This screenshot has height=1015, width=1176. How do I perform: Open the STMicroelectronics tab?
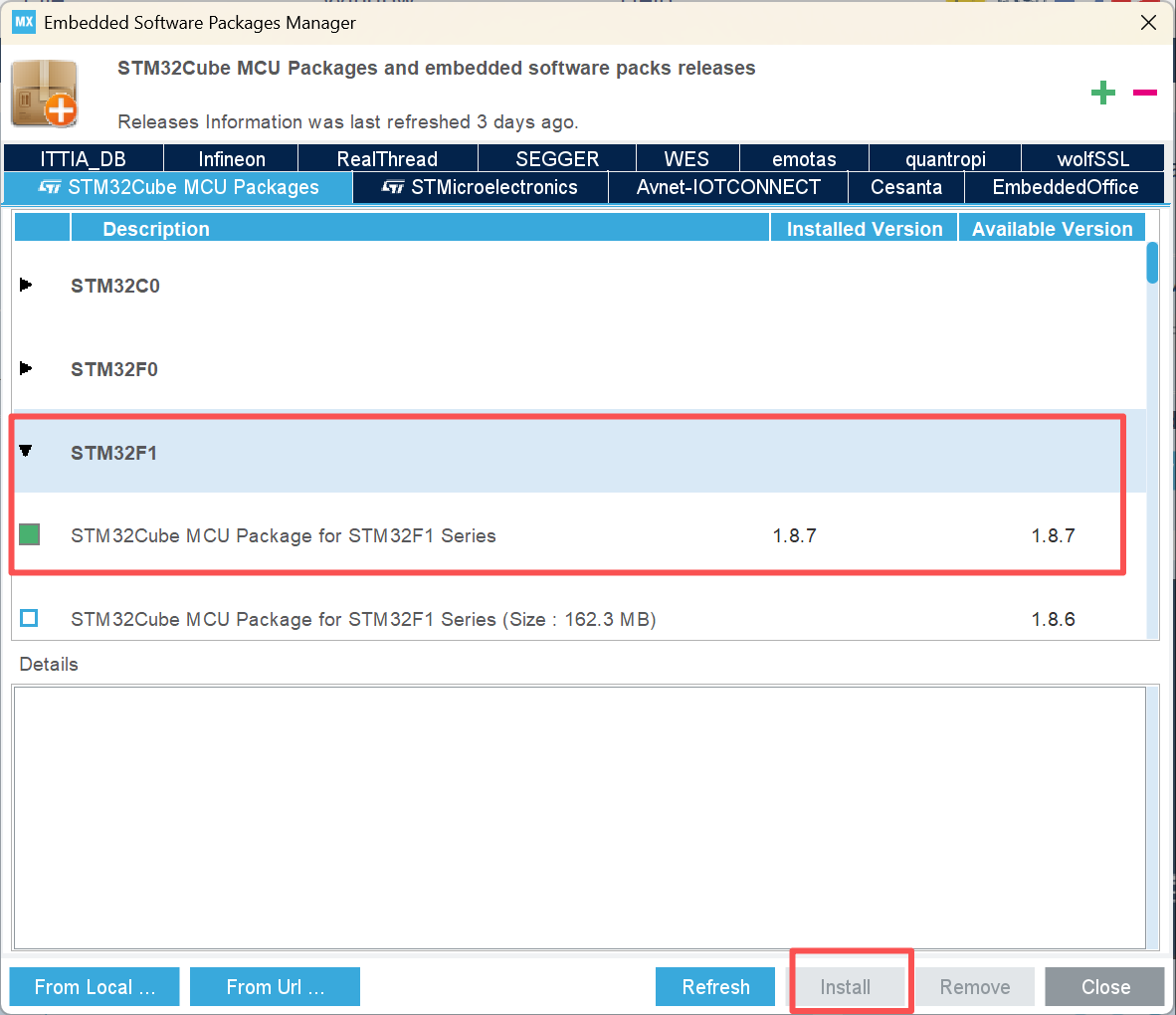[x=480, y=187]
